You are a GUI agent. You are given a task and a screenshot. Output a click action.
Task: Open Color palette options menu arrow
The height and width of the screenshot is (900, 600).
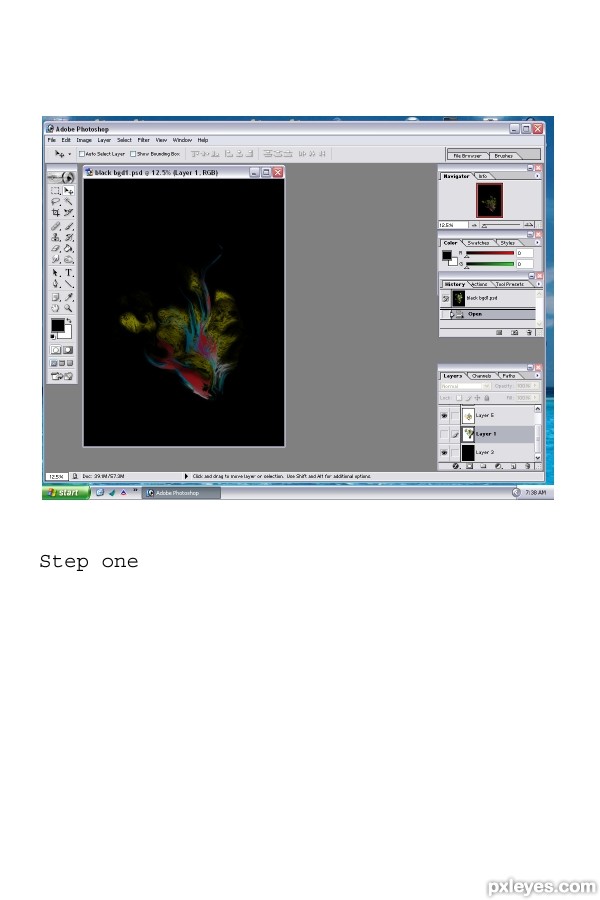point(537,243)
